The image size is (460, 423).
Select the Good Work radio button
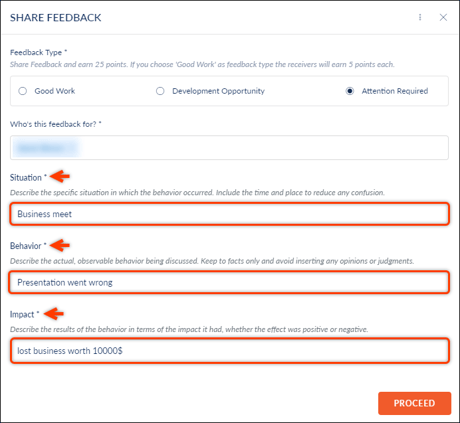23,91
